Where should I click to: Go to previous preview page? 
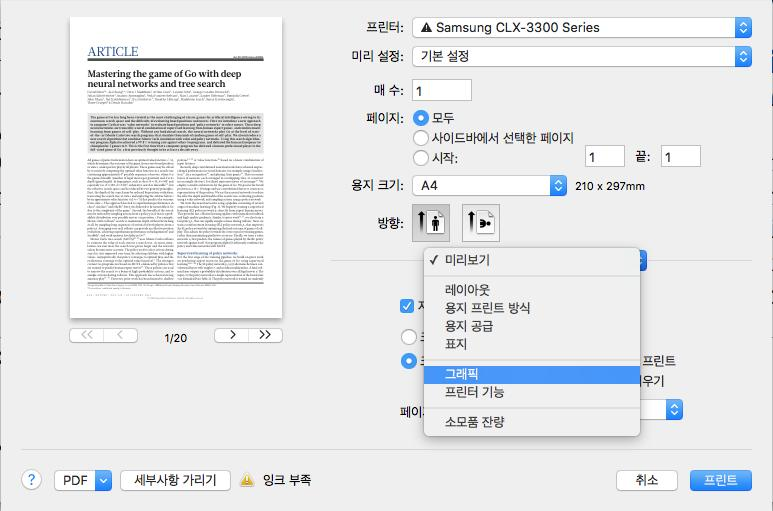point(120,335)
